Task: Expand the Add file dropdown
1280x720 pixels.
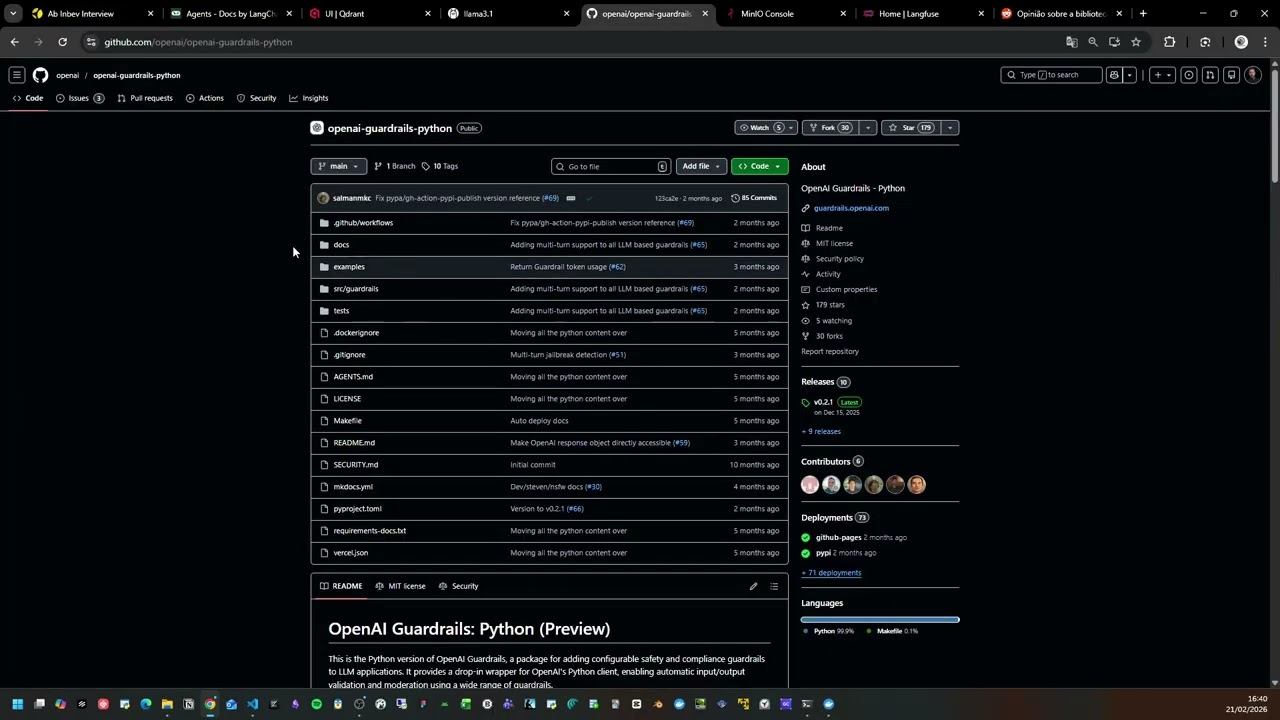Action: coord(701,166)
